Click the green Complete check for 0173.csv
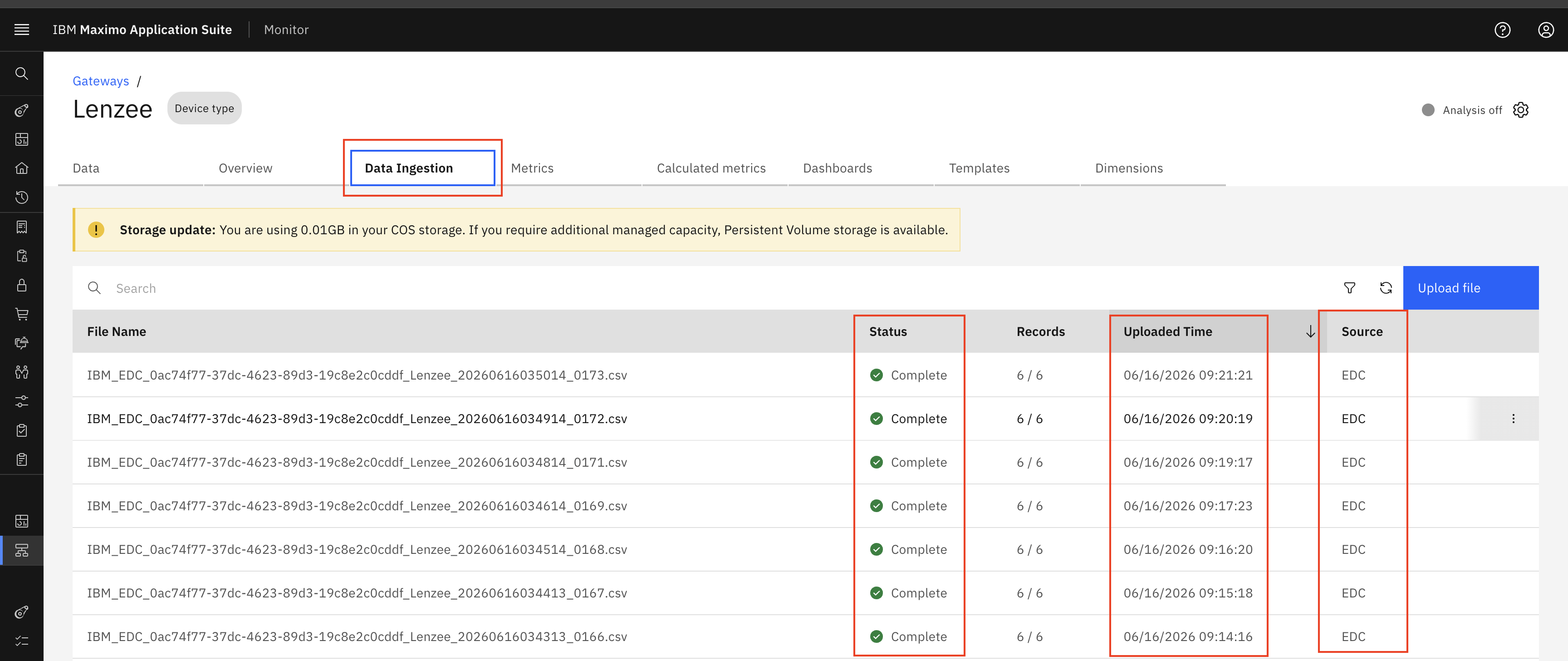1568x661 pixels. (x=876, y=375)
